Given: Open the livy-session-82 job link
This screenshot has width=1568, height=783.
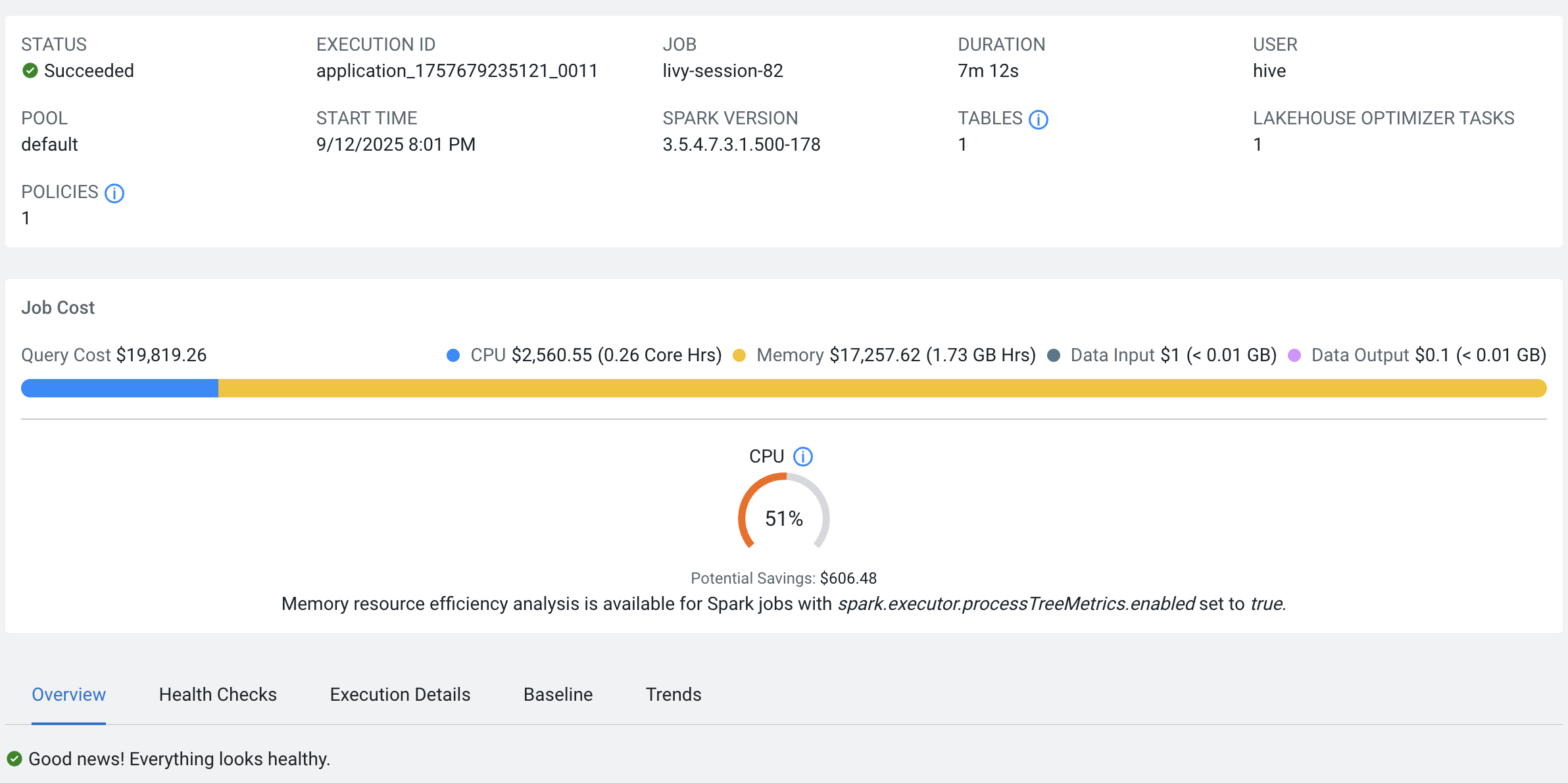Looking at the screenshot, I should pyautogui.click(x=722, y=70).
